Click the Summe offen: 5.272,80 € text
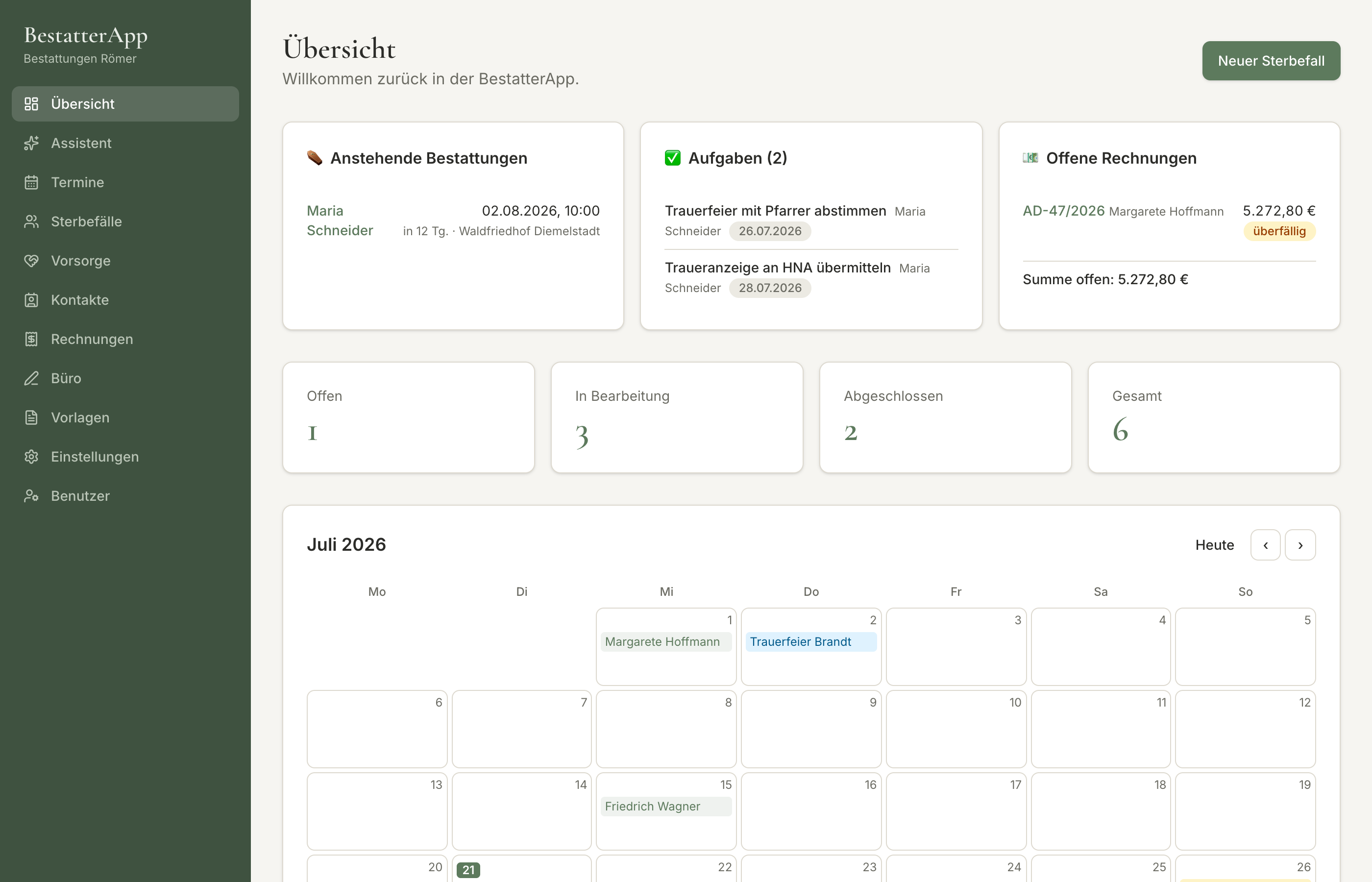The image size is (1372, 882). coord(1105,279)
